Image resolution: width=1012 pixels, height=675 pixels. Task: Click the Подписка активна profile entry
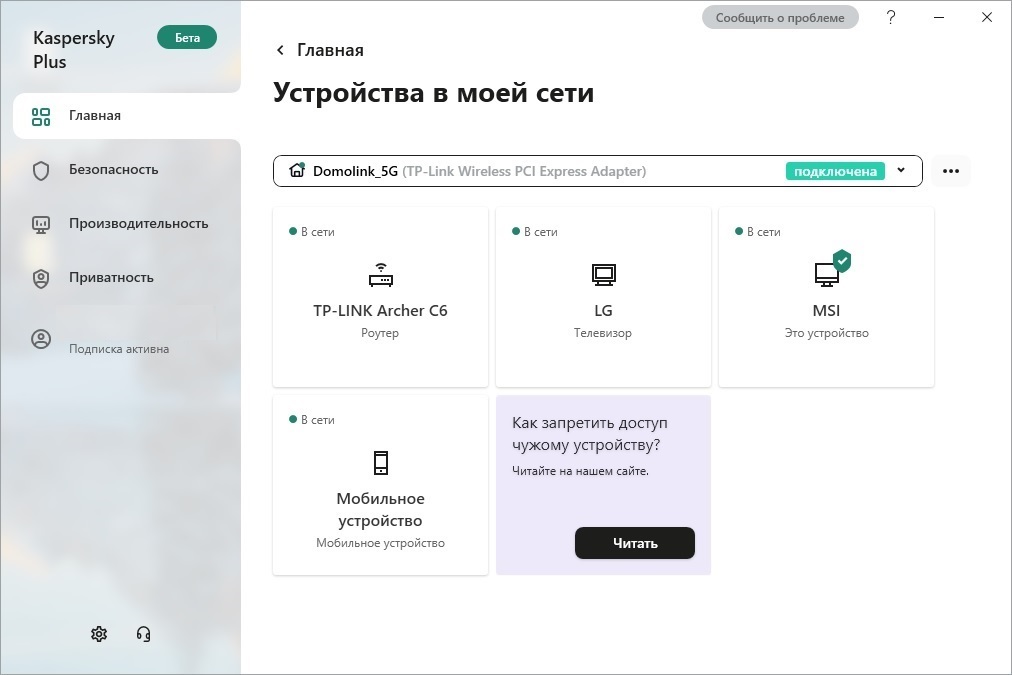click(x=119, y=348)
